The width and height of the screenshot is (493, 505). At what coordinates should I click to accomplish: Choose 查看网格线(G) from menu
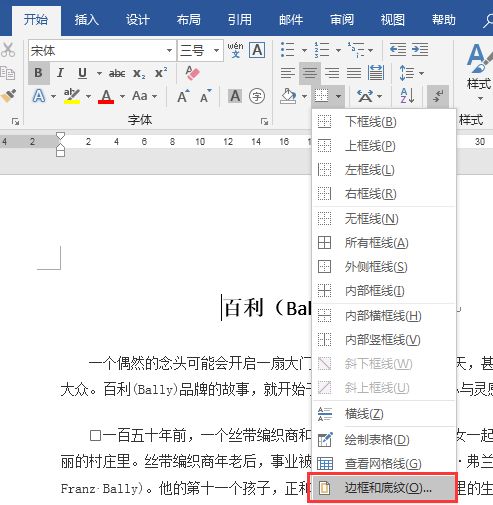[x=384, y=464]
